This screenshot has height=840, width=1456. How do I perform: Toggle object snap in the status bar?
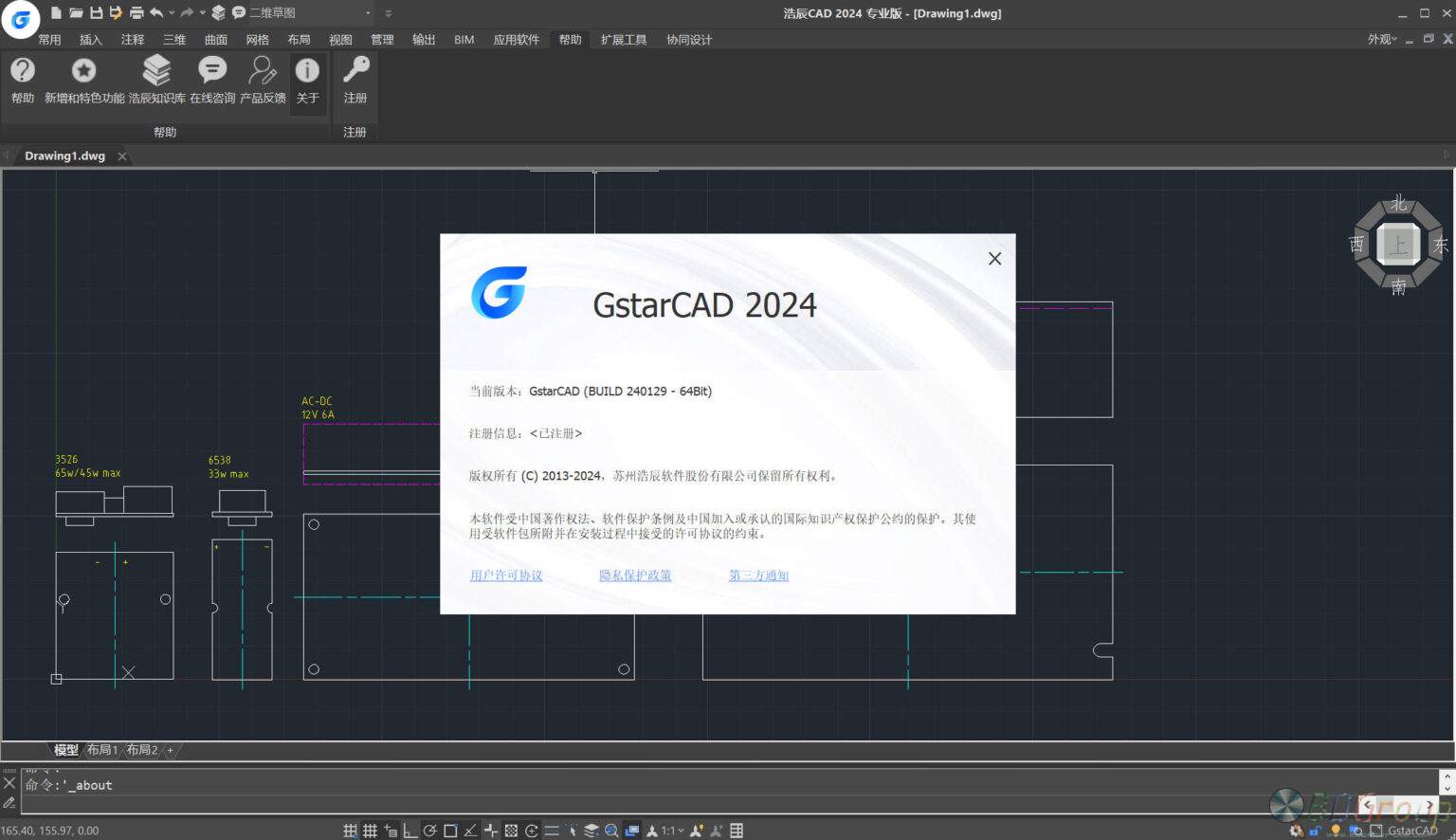point(450,830)
